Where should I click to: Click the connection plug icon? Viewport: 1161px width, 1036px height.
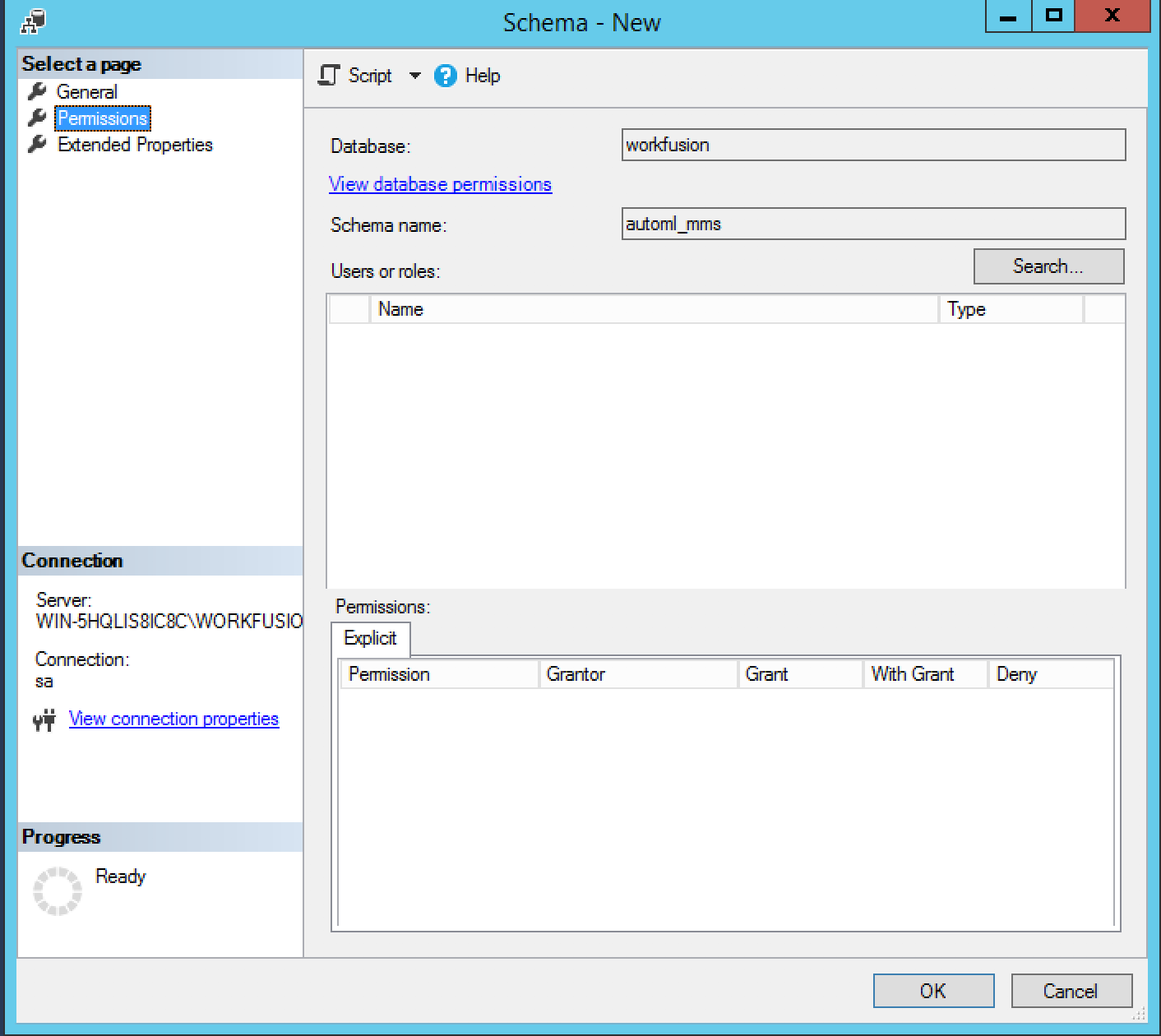click(x=44, y=719)
